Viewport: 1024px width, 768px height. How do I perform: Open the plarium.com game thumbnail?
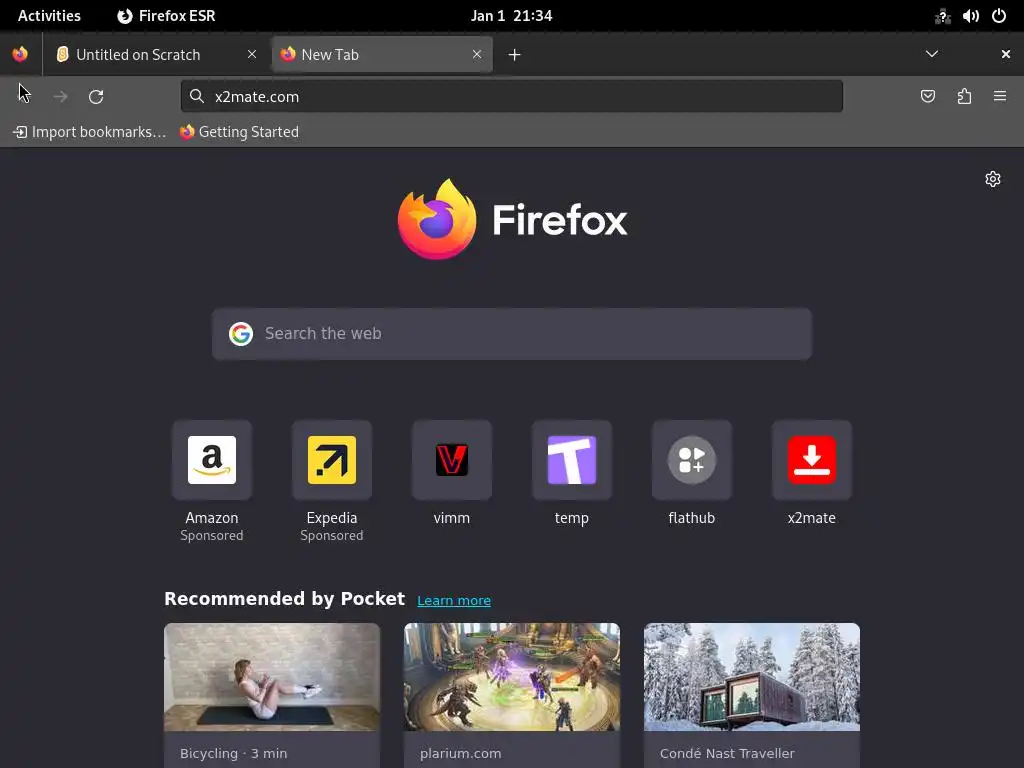click(511, 677)
